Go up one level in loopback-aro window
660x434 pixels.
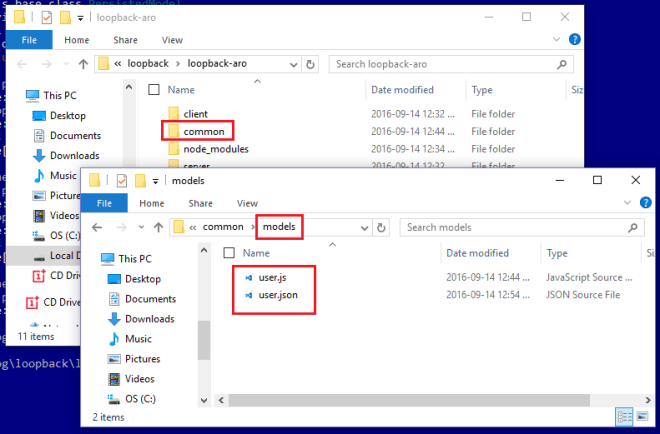pos(83,64)
